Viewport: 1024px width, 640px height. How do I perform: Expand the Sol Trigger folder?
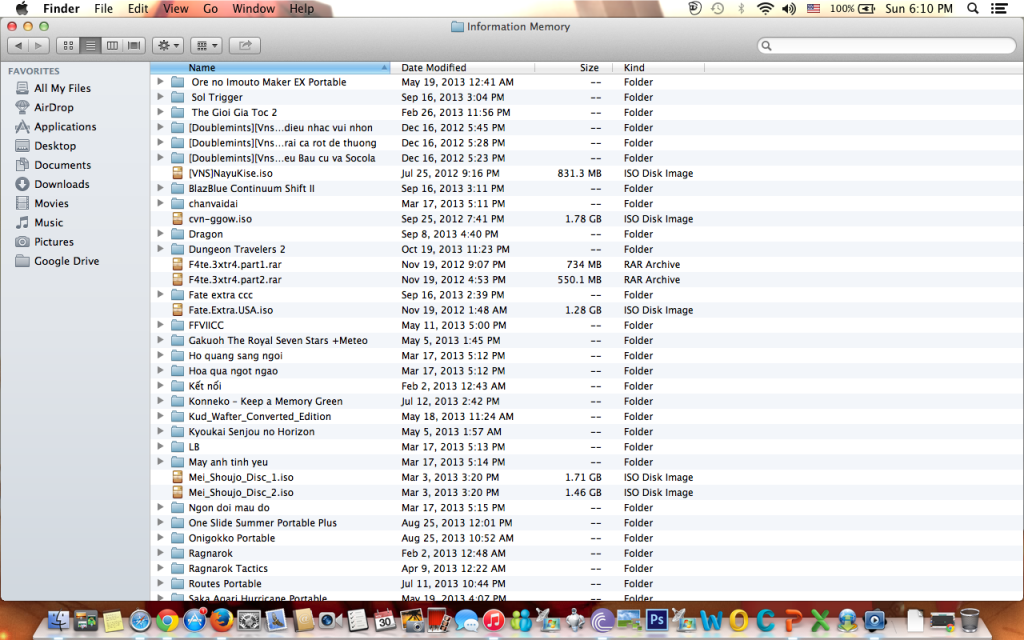pos(160,97)
